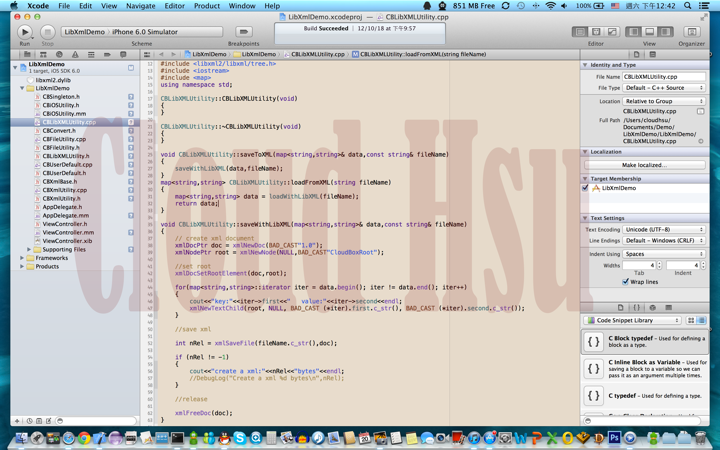Select the C typedef snippet
720x450 pixels.
point(645,396)
